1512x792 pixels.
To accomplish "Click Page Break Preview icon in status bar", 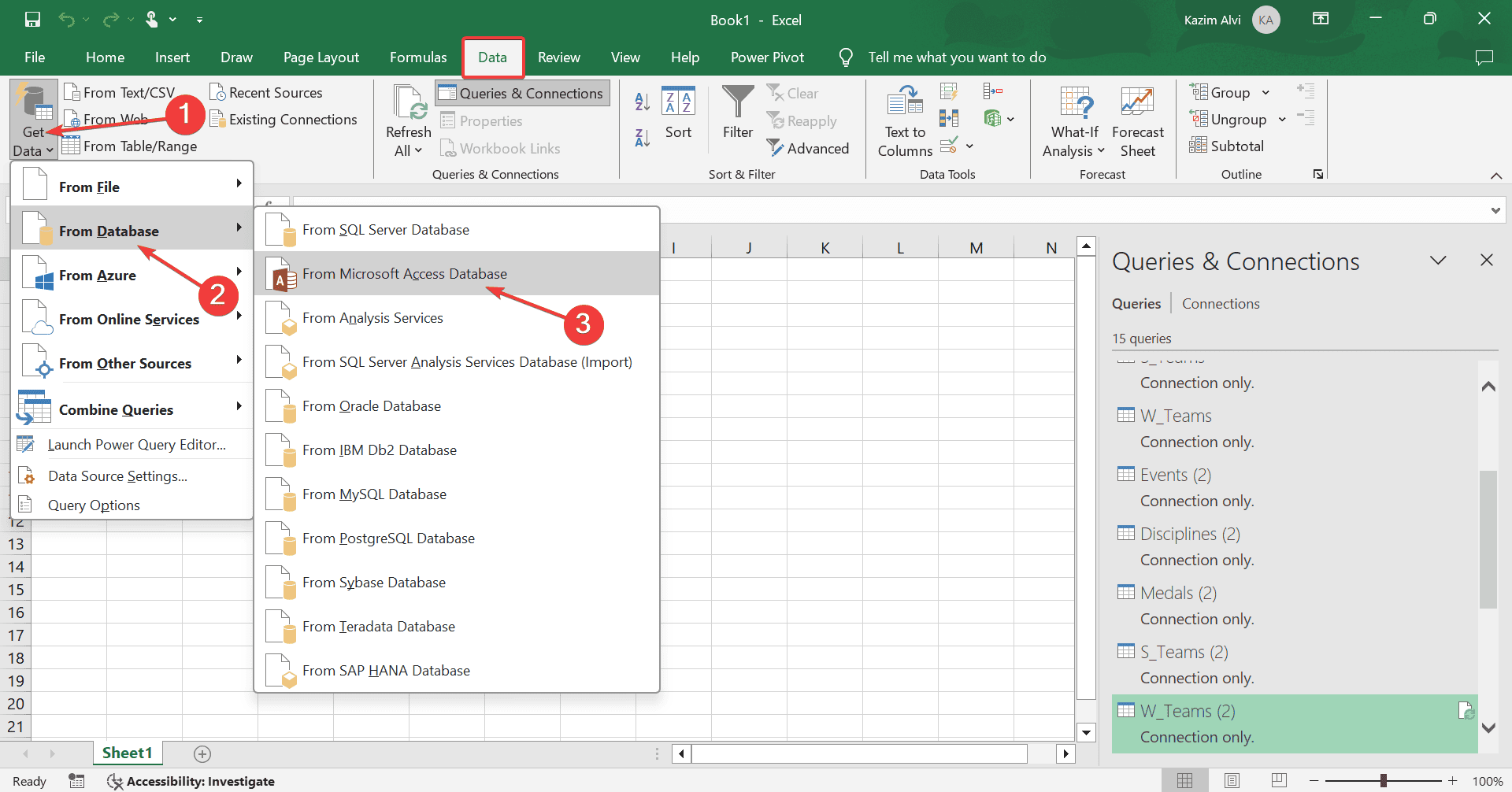I will tap(1279, 781).
